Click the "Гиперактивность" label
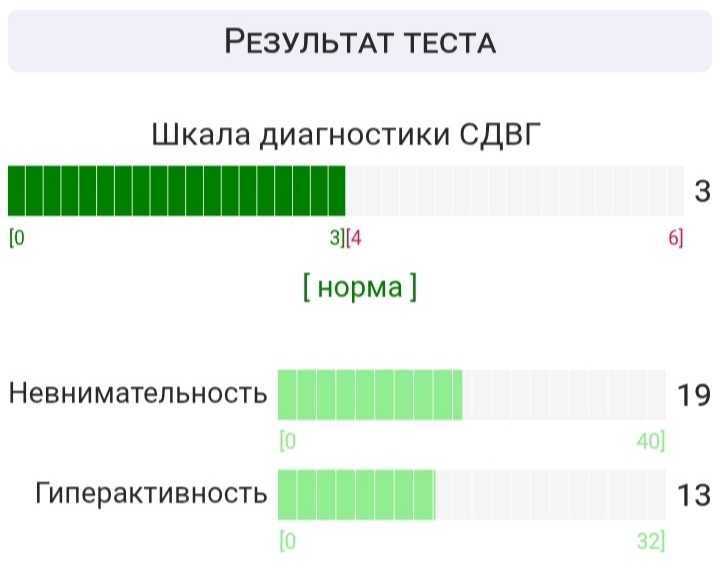The height and width of the screenshot is (569, 720). [x=151, y=494]
